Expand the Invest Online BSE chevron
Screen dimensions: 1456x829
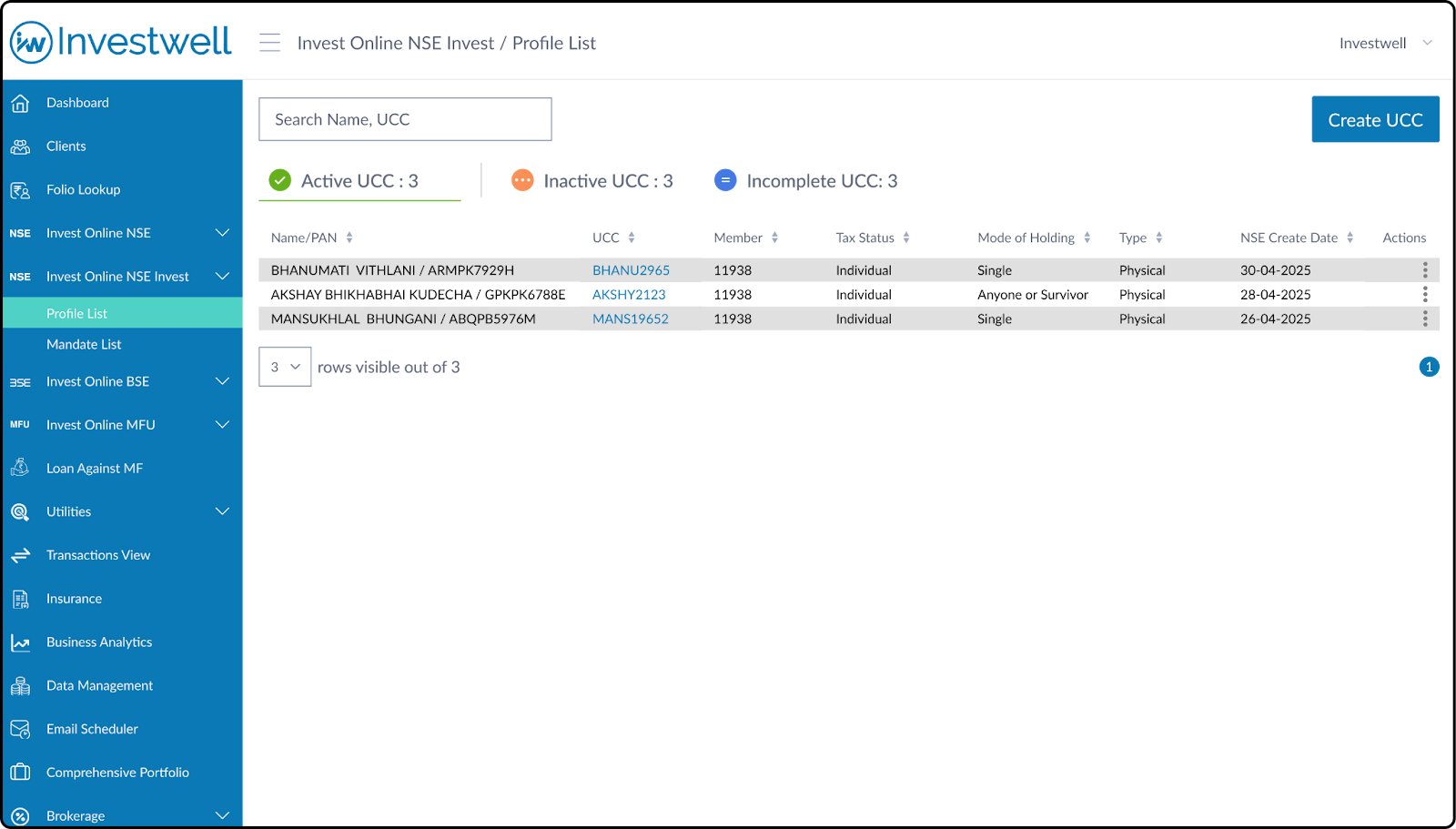click(x=222, y=381)
